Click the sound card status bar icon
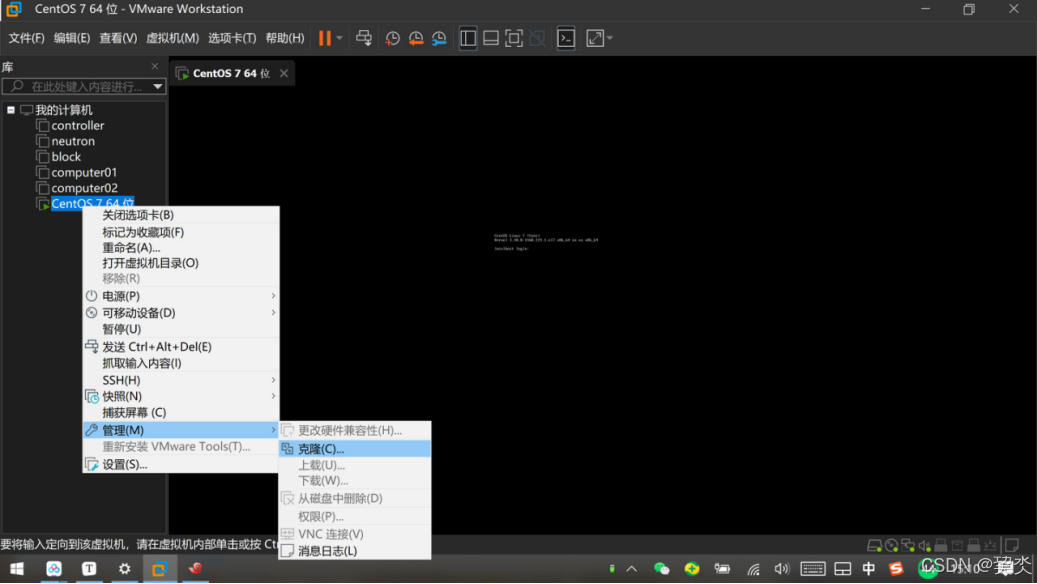 (x=925, y=546)
